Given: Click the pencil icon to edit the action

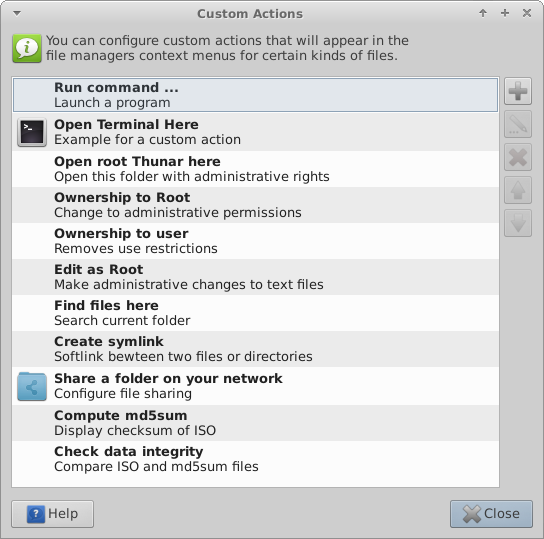Looking at the screenshot, I should tap(518, 124).
